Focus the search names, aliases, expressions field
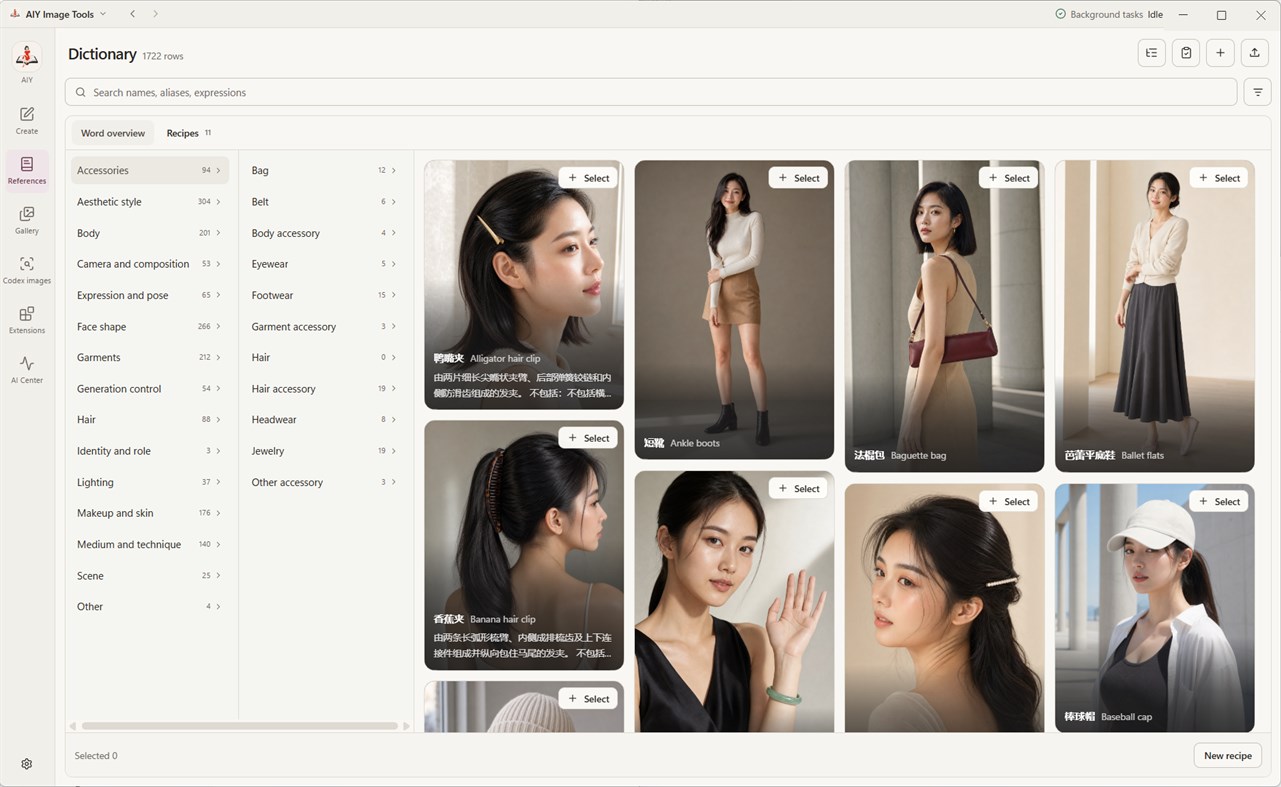The height and width of the screenshot is (787, 1281). point(651,92)
